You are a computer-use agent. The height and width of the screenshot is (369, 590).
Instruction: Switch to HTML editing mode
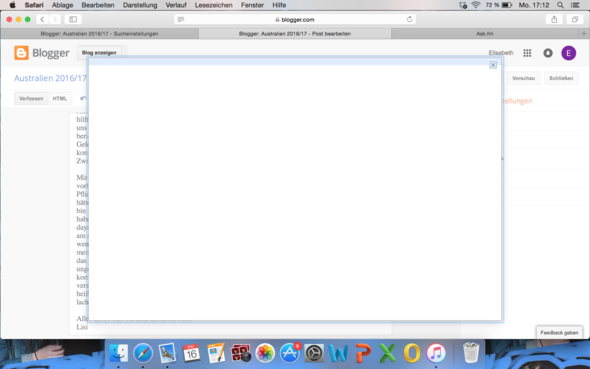59,99
